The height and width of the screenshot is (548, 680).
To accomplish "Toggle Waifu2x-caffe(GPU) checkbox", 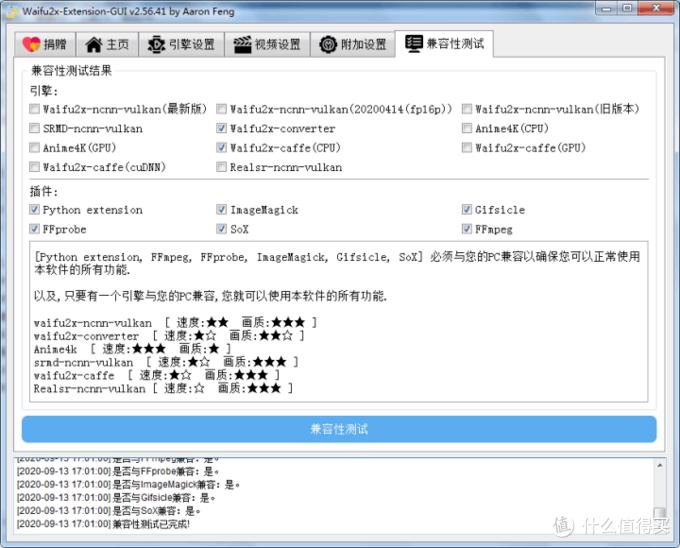I will [x=467, y=148].
